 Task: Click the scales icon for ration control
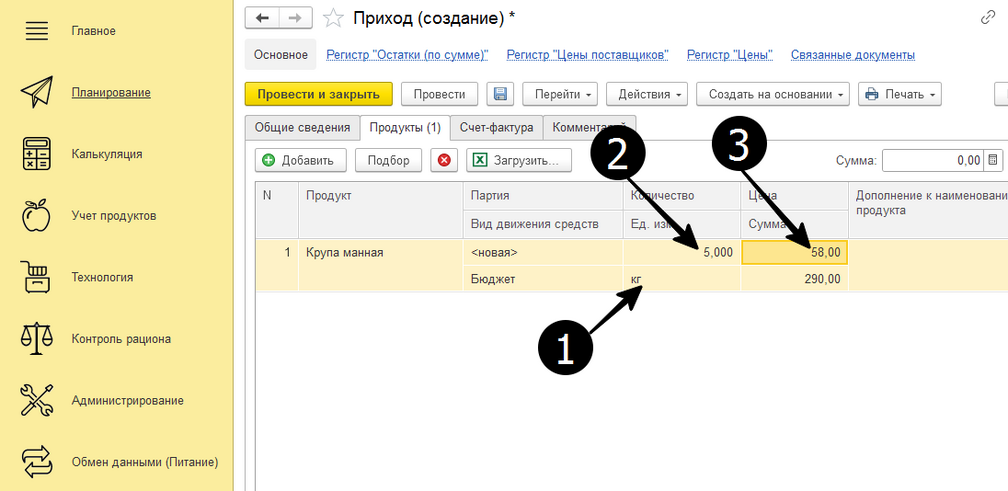(x=36, y=339)
